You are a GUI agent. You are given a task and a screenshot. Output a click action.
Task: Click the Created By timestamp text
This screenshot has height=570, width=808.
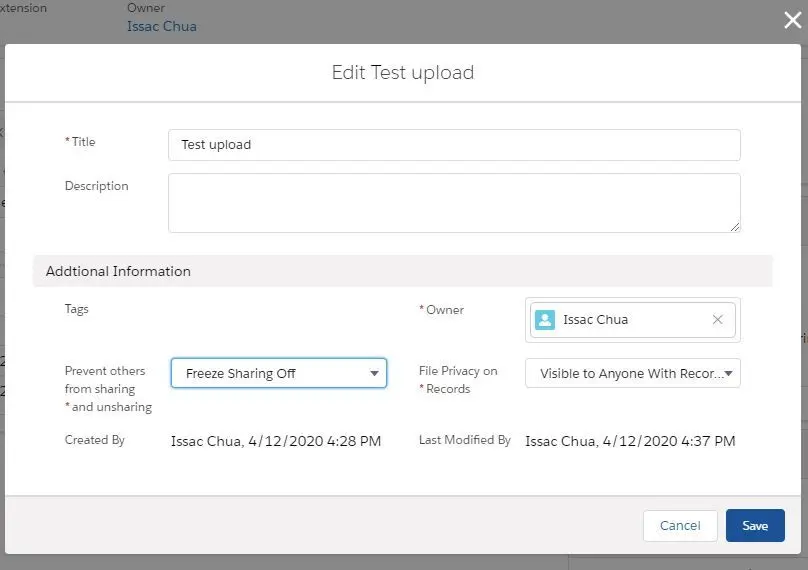(x=276, y=441)
